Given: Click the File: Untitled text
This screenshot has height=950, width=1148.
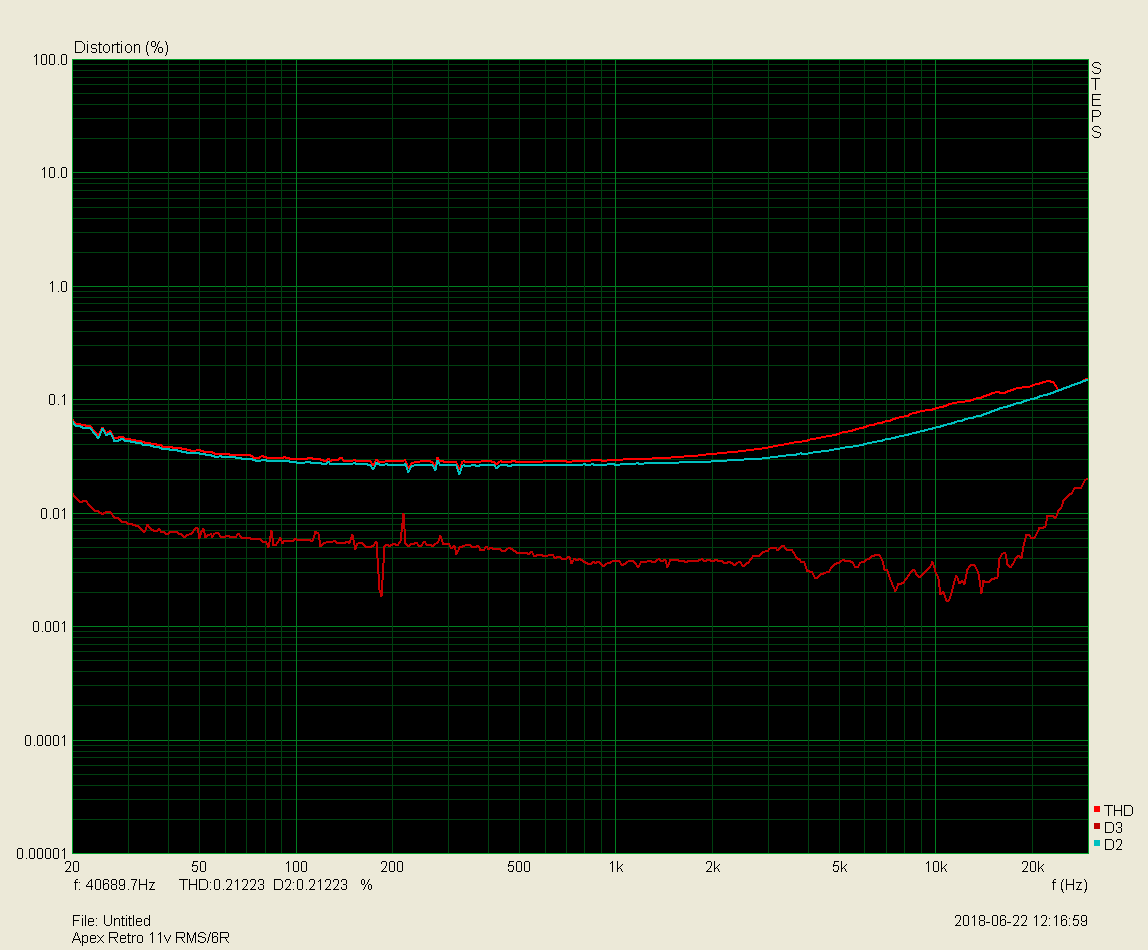Looking at the screenshot, I should [x=111, y=921].
